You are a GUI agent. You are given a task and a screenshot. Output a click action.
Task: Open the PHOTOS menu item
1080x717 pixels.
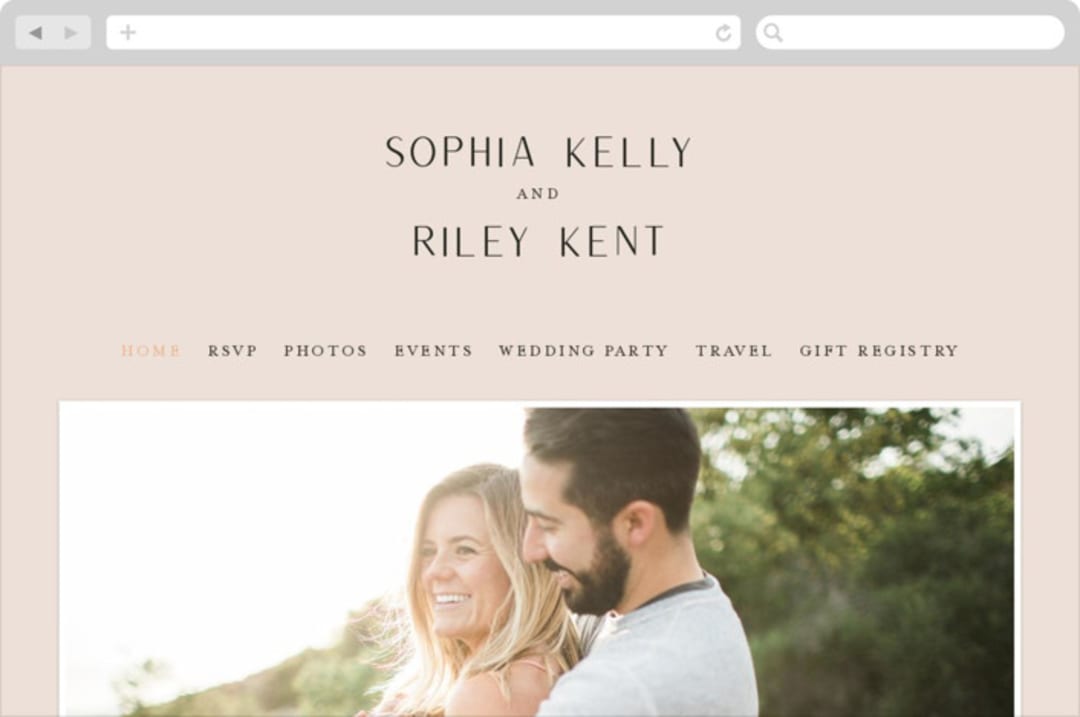pos(326,351)
